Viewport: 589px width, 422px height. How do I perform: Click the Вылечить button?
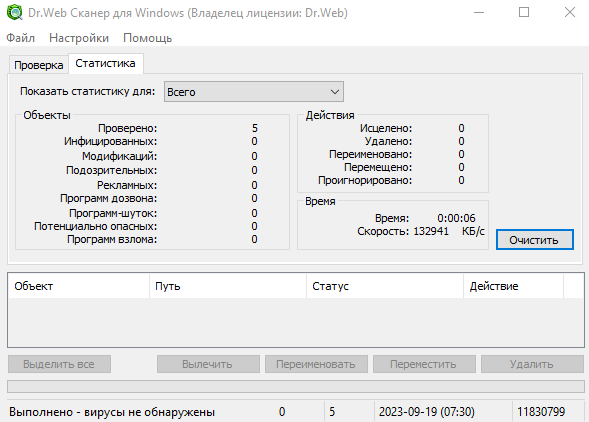click(x=208, y=364)
